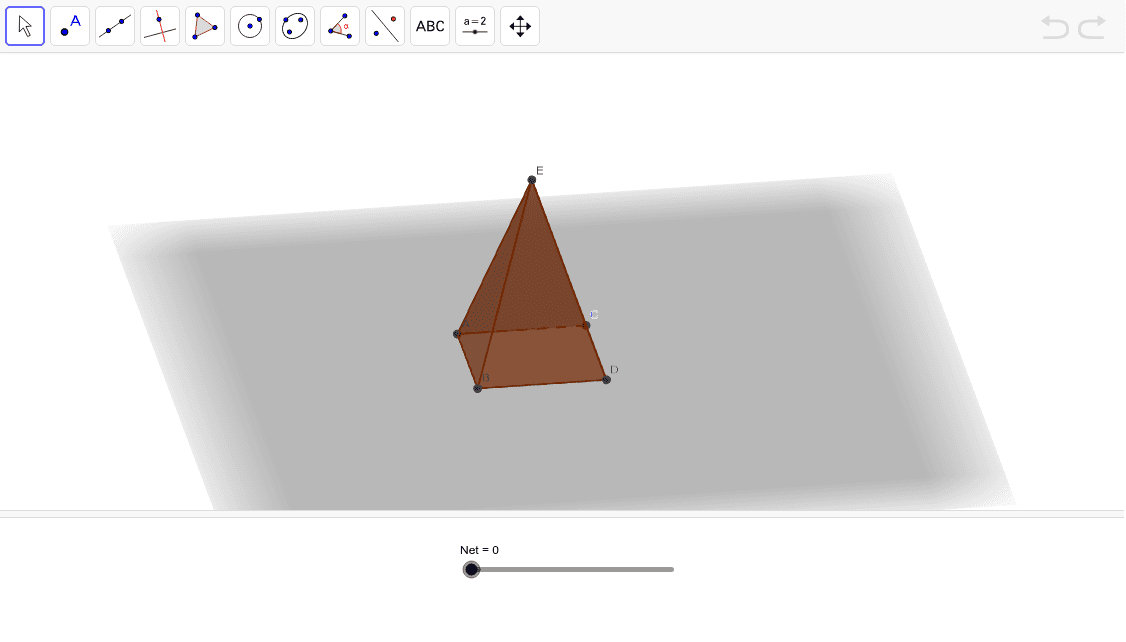
Task: Select apex point E of the pyramid
Action: click(x=532, y=180)
